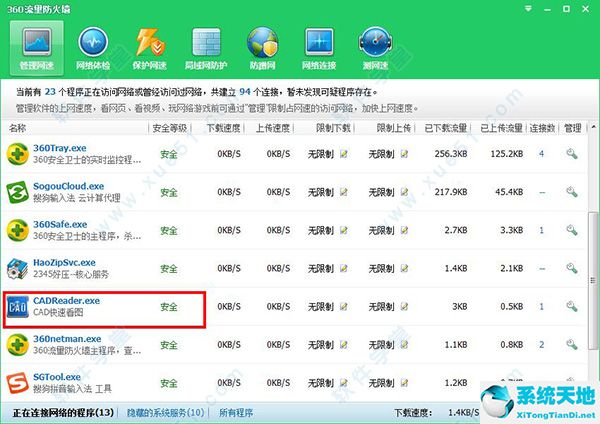Open the 网络体检 tool
Viewport: 600px width, 424px height.
(93, 48)
